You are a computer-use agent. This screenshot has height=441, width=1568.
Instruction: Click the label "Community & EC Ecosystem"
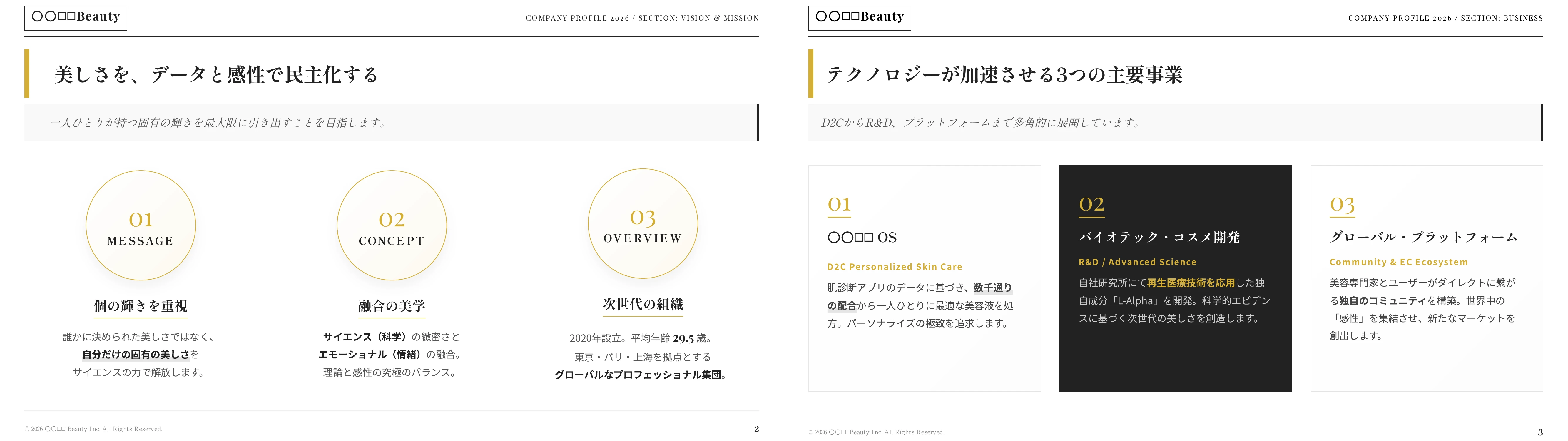1399,262
